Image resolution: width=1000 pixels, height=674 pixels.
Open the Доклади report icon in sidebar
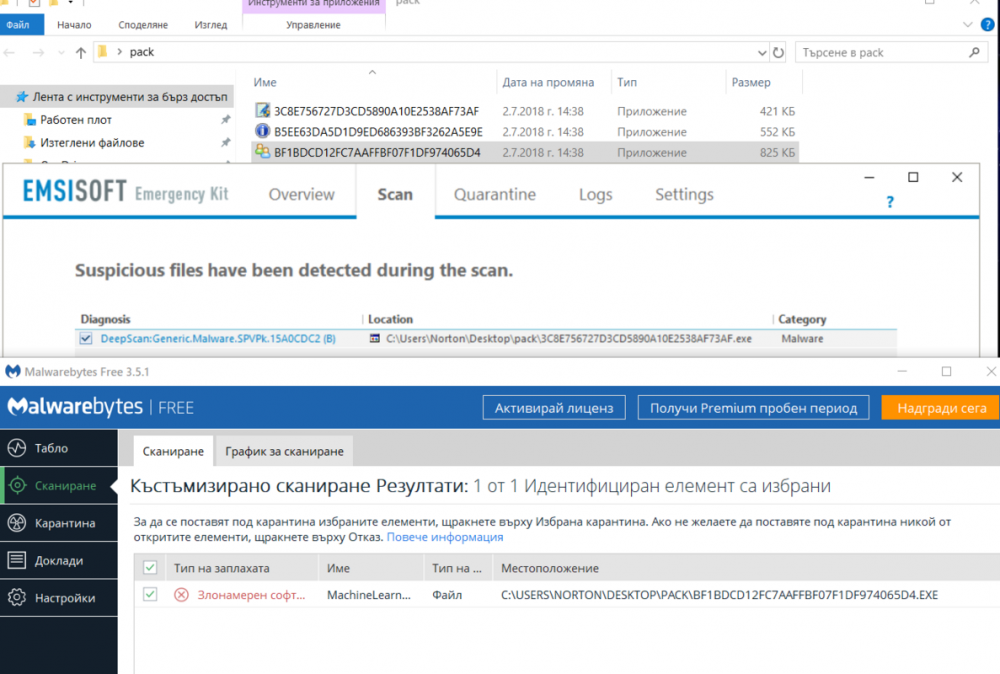[x=17, y=560]
